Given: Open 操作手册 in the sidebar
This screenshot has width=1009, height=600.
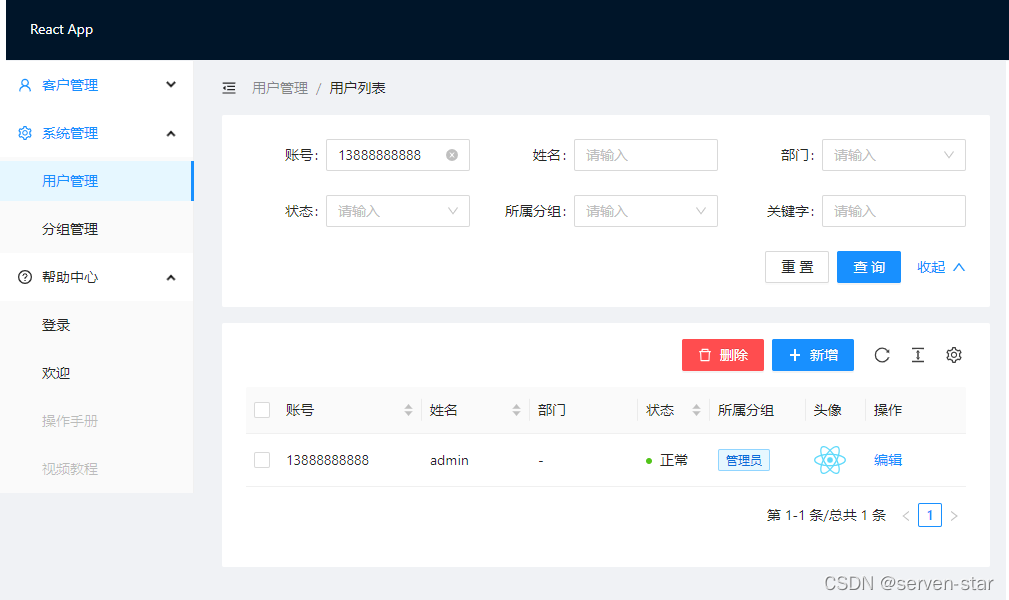Looking at the screenshot, I should point(97,421).
